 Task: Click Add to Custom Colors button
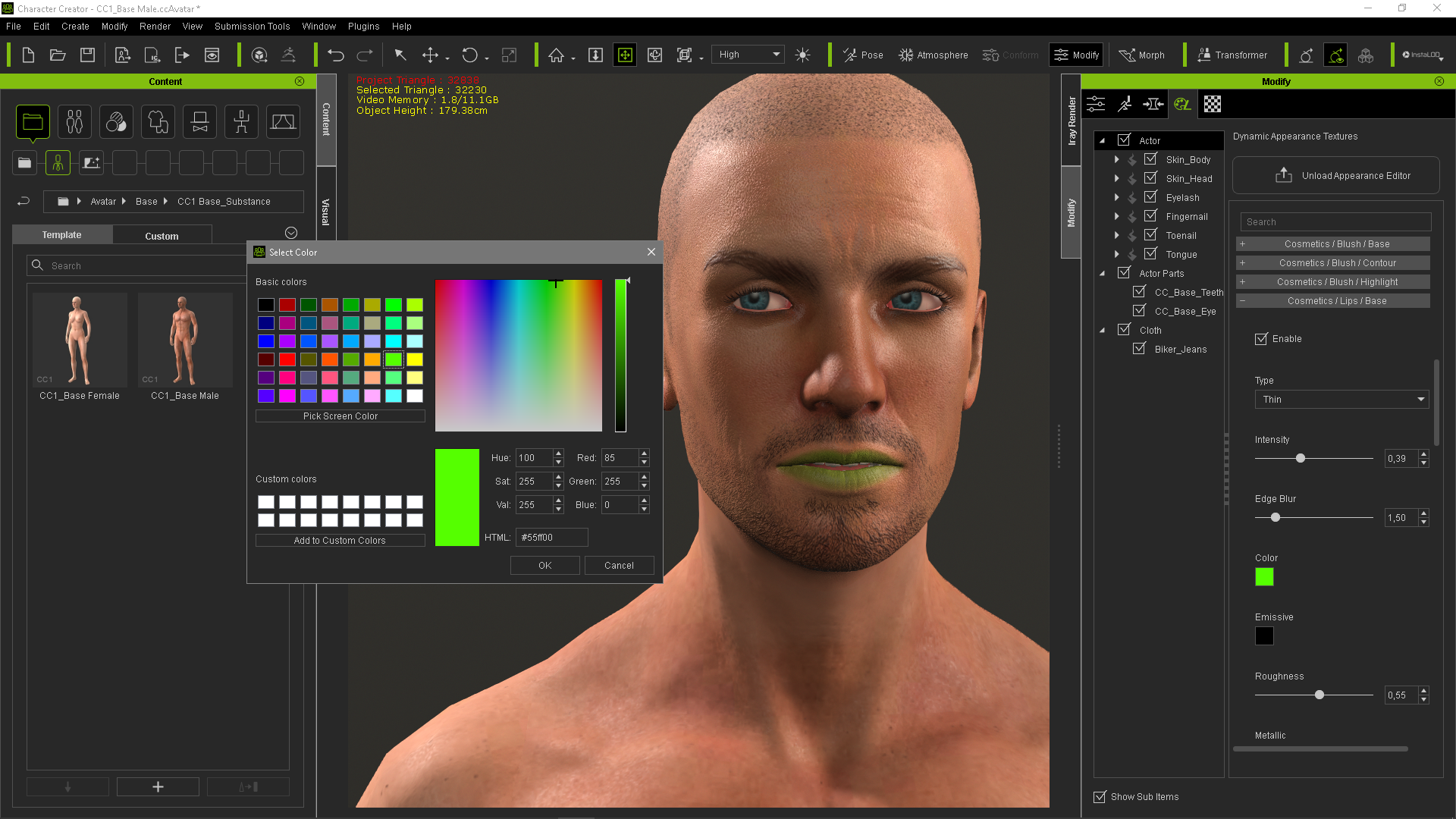[x=340, y=540]
